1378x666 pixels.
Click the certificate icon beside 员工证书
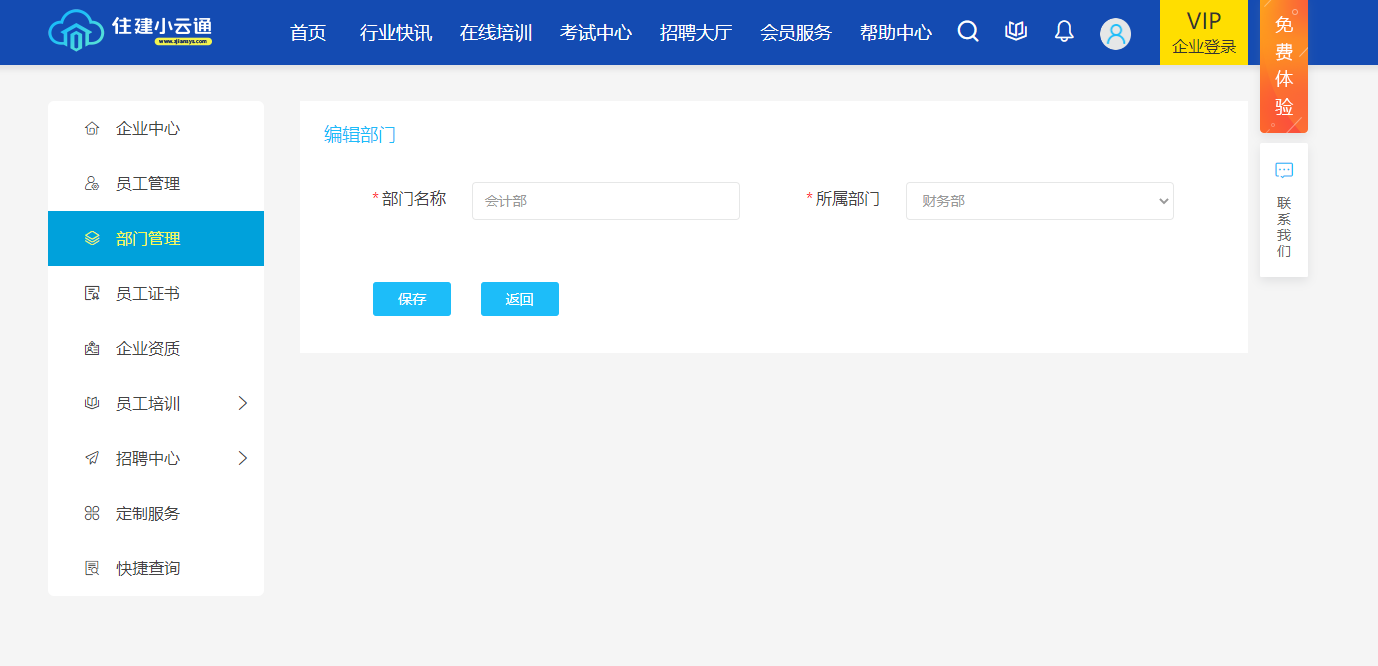(92, 294)
